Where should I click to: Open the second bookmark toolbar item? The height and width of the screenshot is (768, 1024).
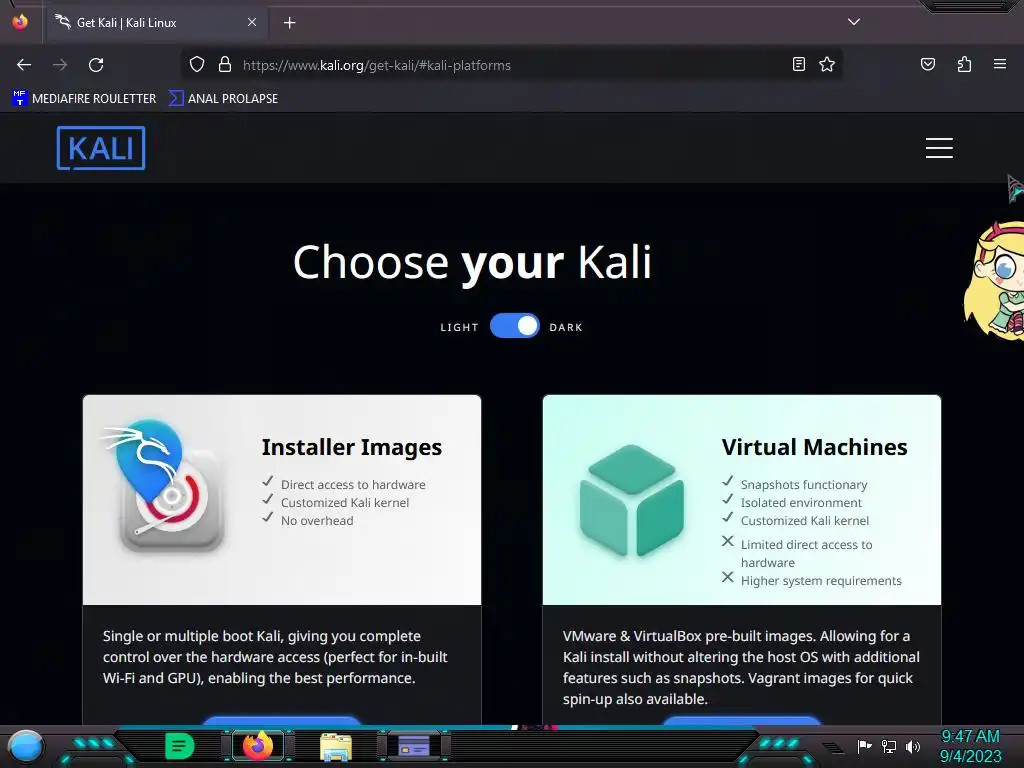tap(223, 98)
